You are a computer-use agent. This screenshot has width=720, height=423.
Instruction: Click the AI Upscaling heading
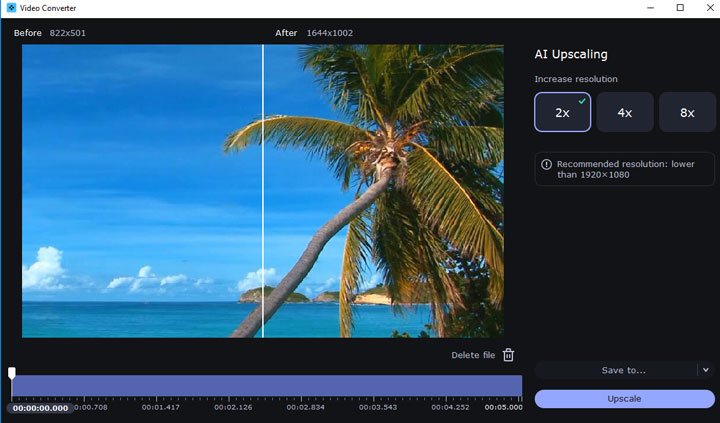coord(571,54)
